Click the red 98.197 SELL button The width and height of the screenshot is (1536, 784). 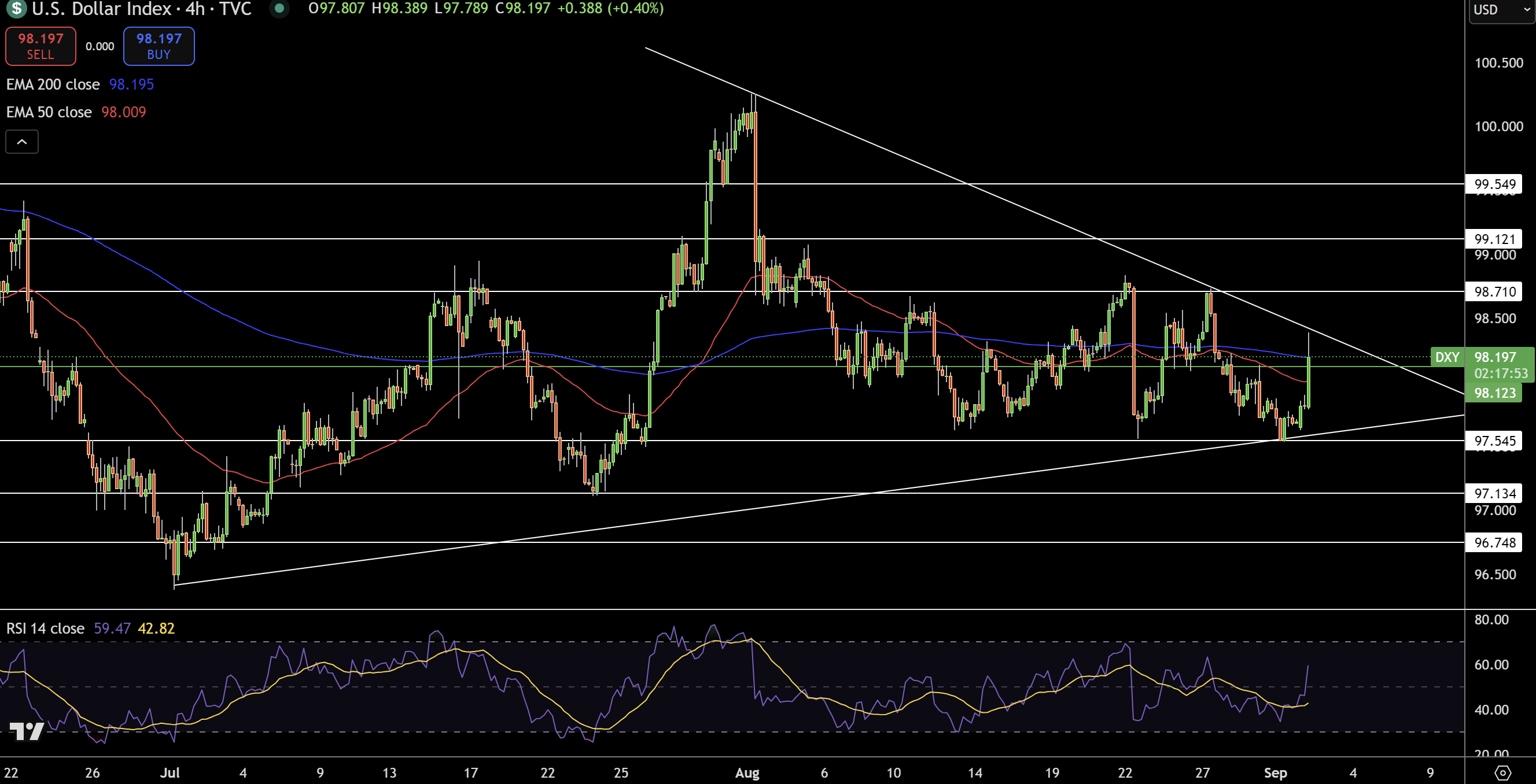pyautogui.click(x=40, y=46)
